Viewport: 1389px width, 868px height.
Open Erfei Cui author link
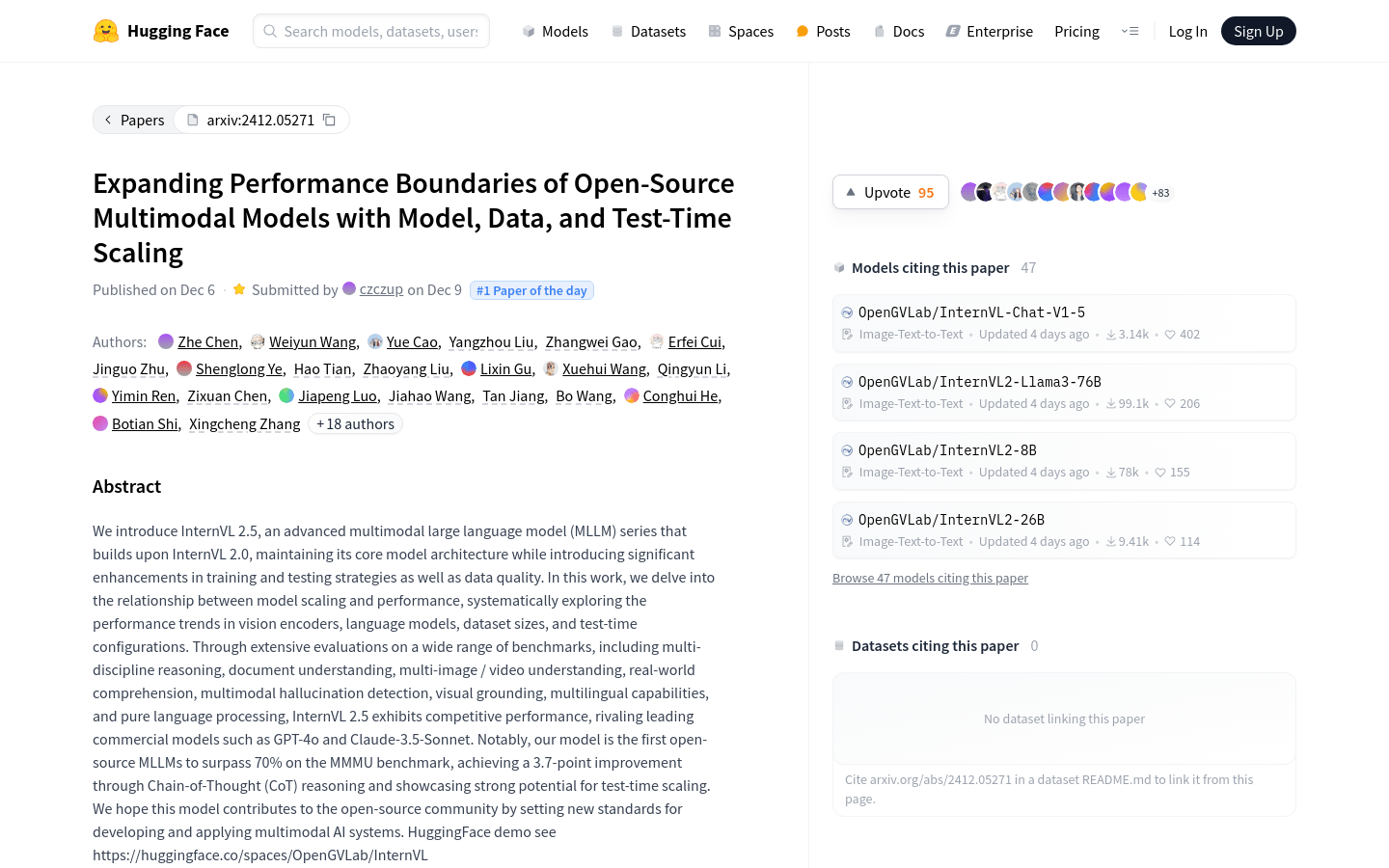pyautogui.click(x=694, y=341)
